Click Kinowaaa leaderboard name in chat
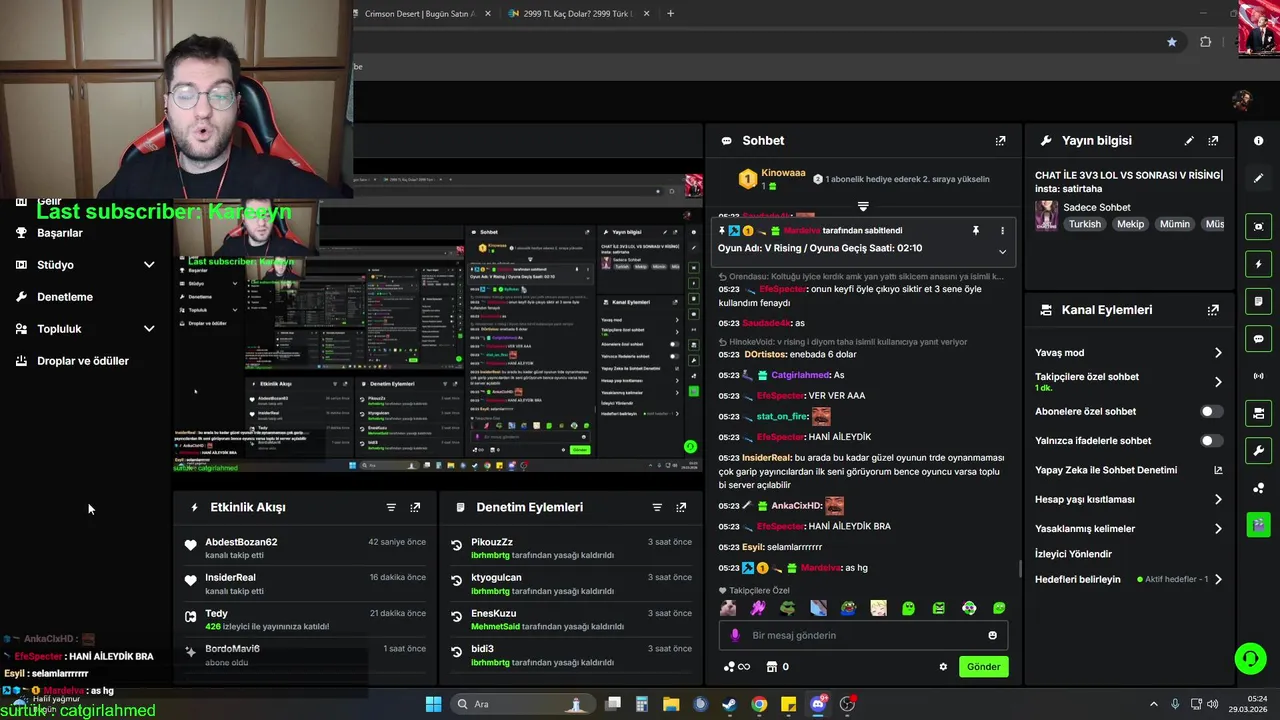 tap(783, 173)
